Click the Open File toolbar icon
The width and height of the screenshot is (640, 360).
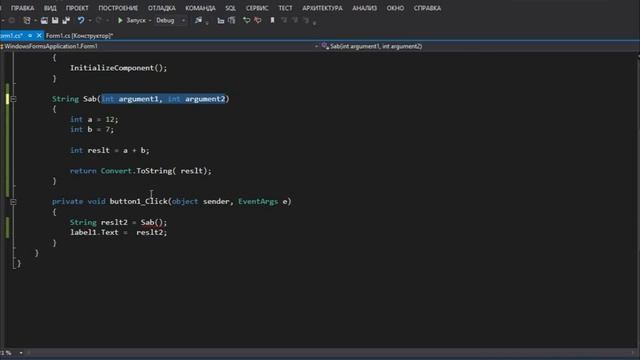(44, 20)
